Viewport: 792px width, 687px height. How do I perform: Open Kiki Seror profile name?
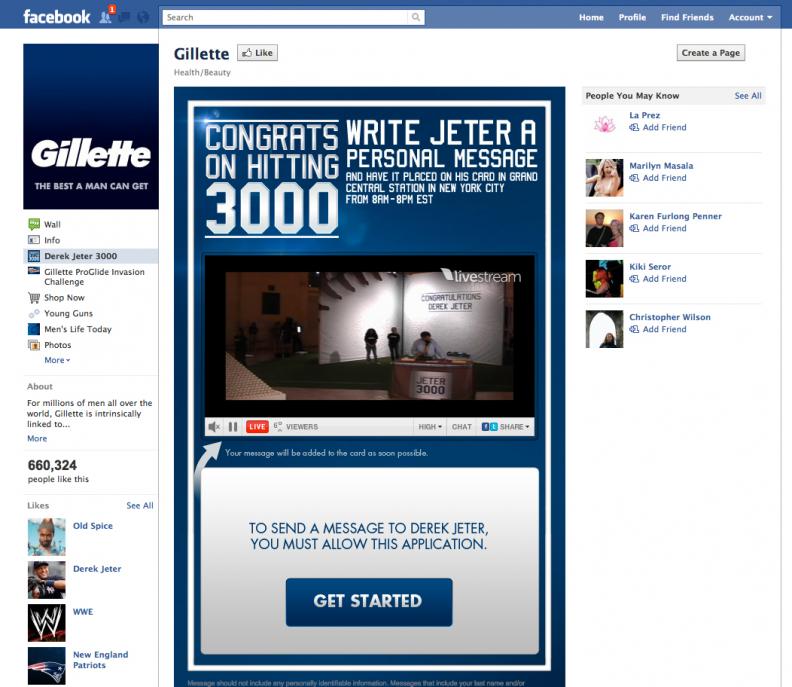[x=650, y=267]
